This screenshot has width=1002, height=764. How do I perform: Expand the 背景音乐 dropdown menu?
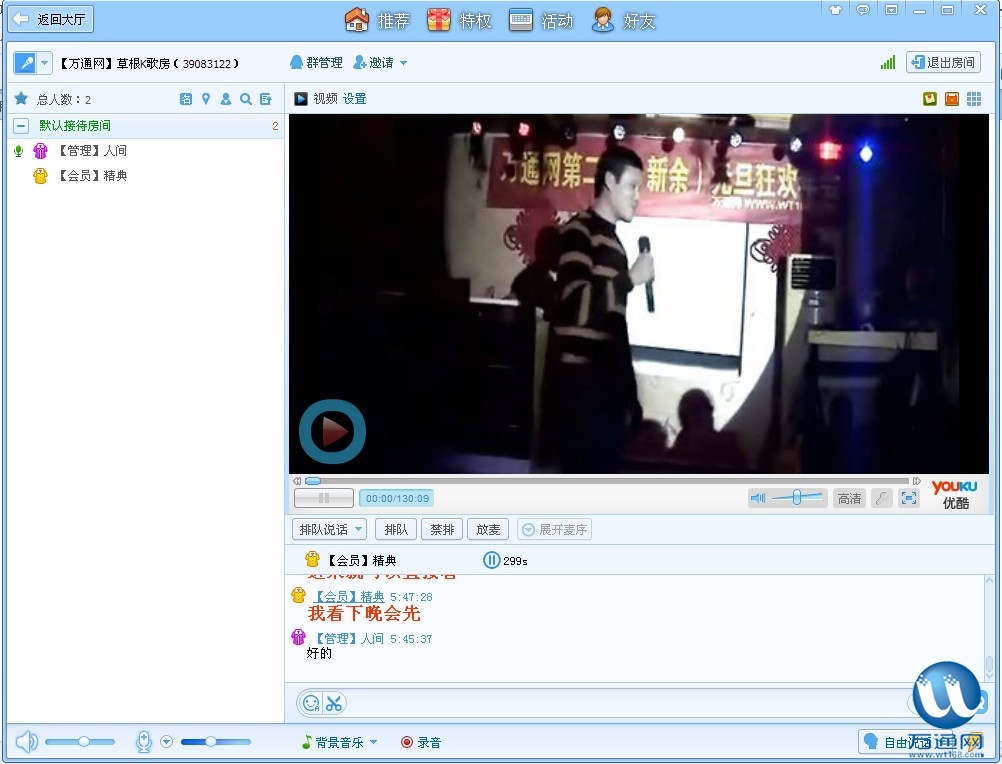tap(340, 742)
